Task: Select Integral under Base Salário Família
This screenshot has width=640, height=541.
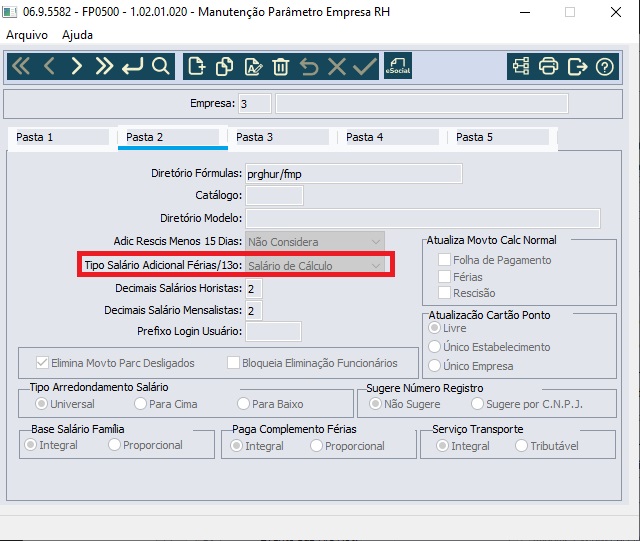Action: [31, 445]
